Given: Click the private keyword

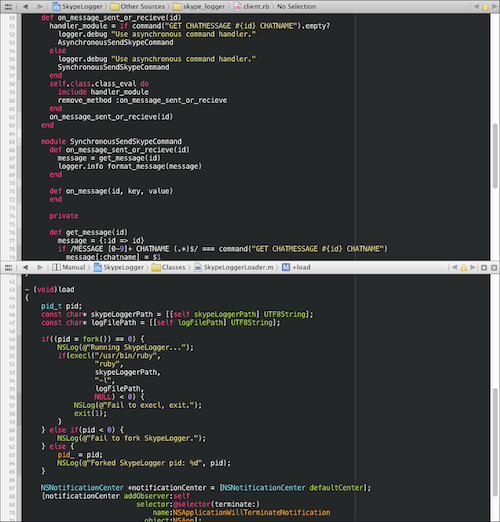Looking at the screenshot, I should (64, 216).
